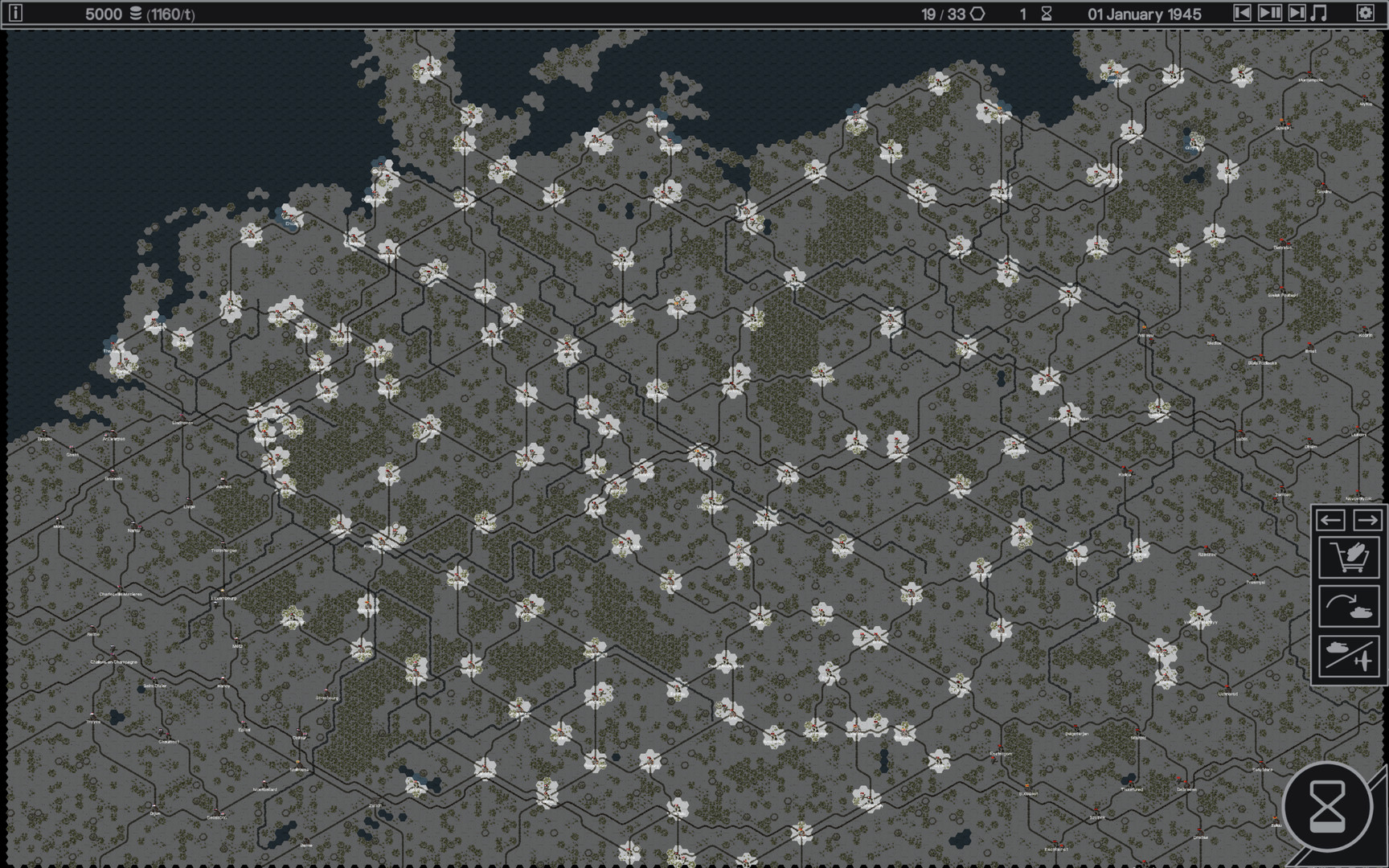Skip to next music track
The height and width of the screenshot is (868, 1389).
coord(1296,13)
